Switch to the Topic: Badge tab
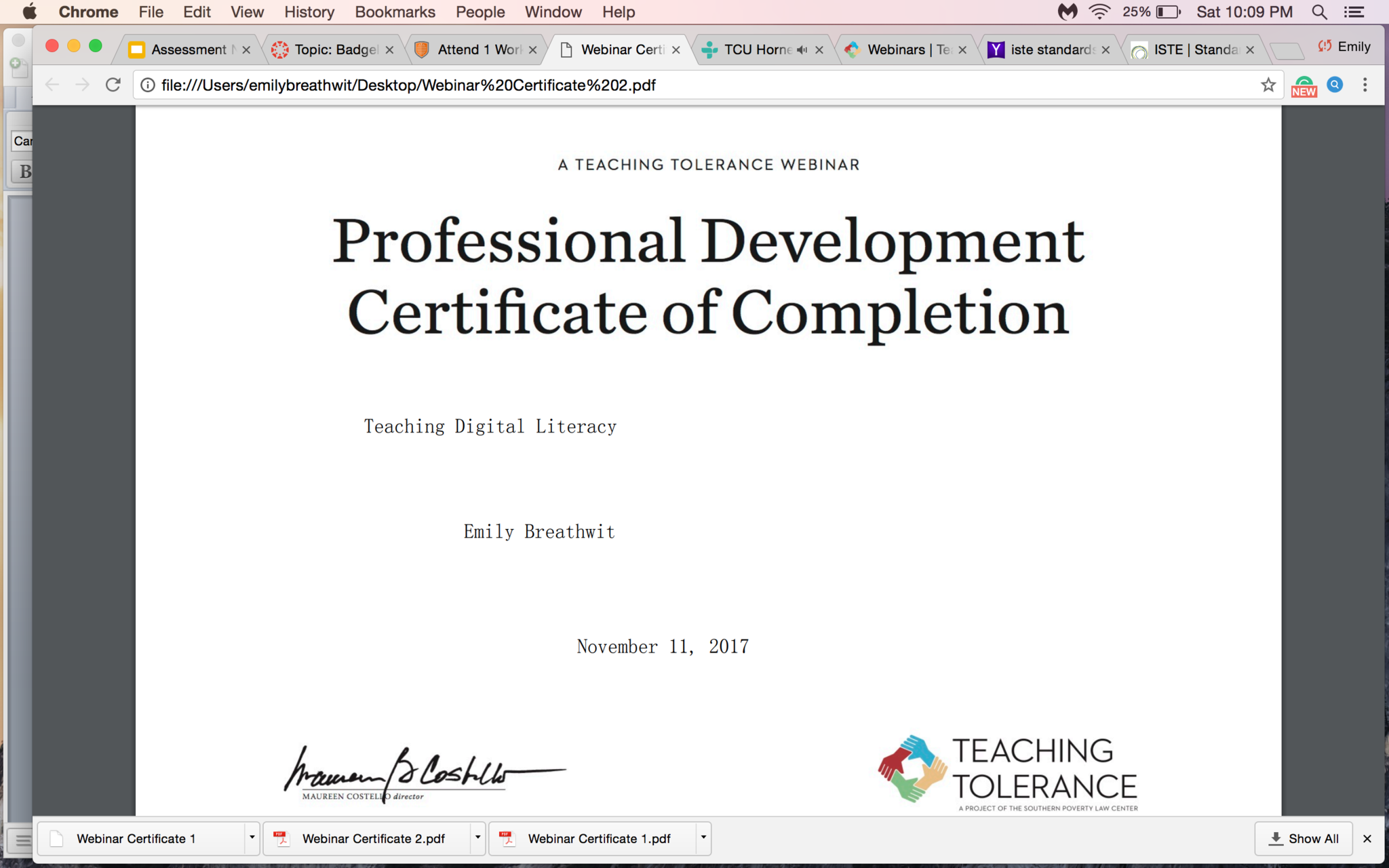Screen dimensions: 1389x868 point(334,50)
